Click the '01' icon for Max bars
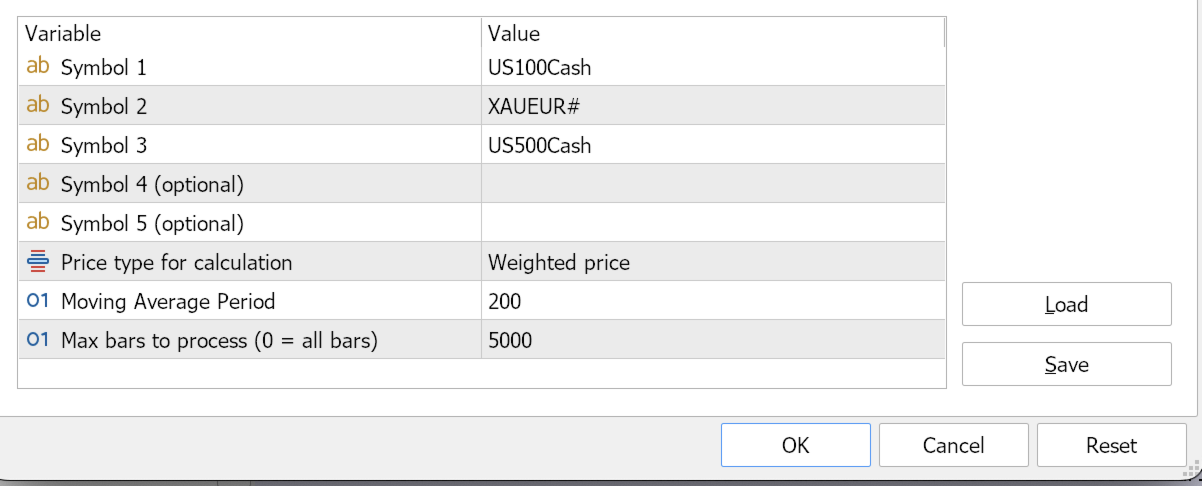1202x486 pixels. point(38,340)
